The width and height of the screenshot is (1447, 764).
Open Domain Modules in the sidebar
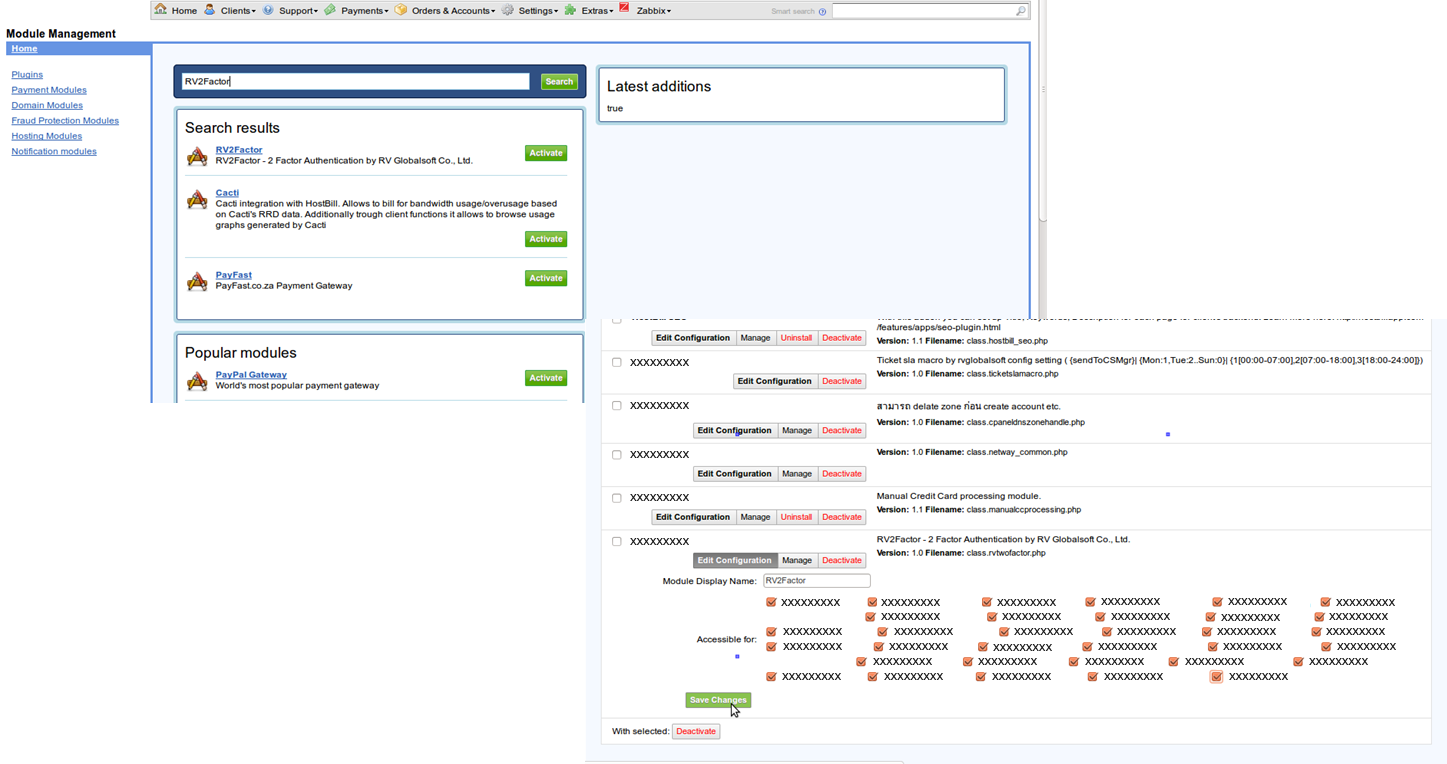tap(47, 105)
